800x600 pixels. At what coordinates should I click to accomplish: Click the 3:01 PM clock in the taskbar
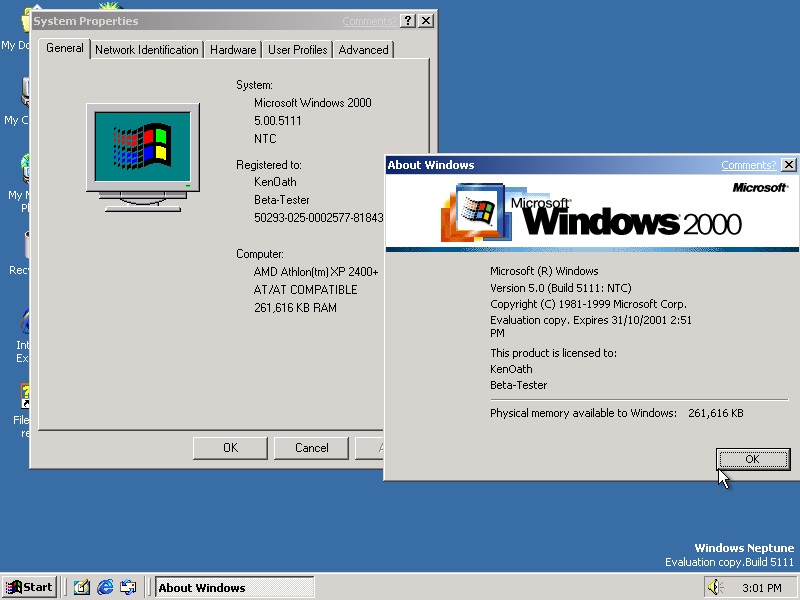click(762, 588)
